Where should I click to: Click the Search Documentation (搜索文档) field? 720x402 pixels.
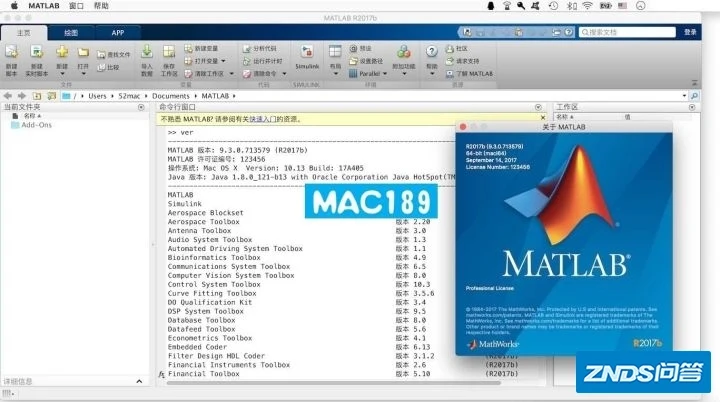click(627, 32)
